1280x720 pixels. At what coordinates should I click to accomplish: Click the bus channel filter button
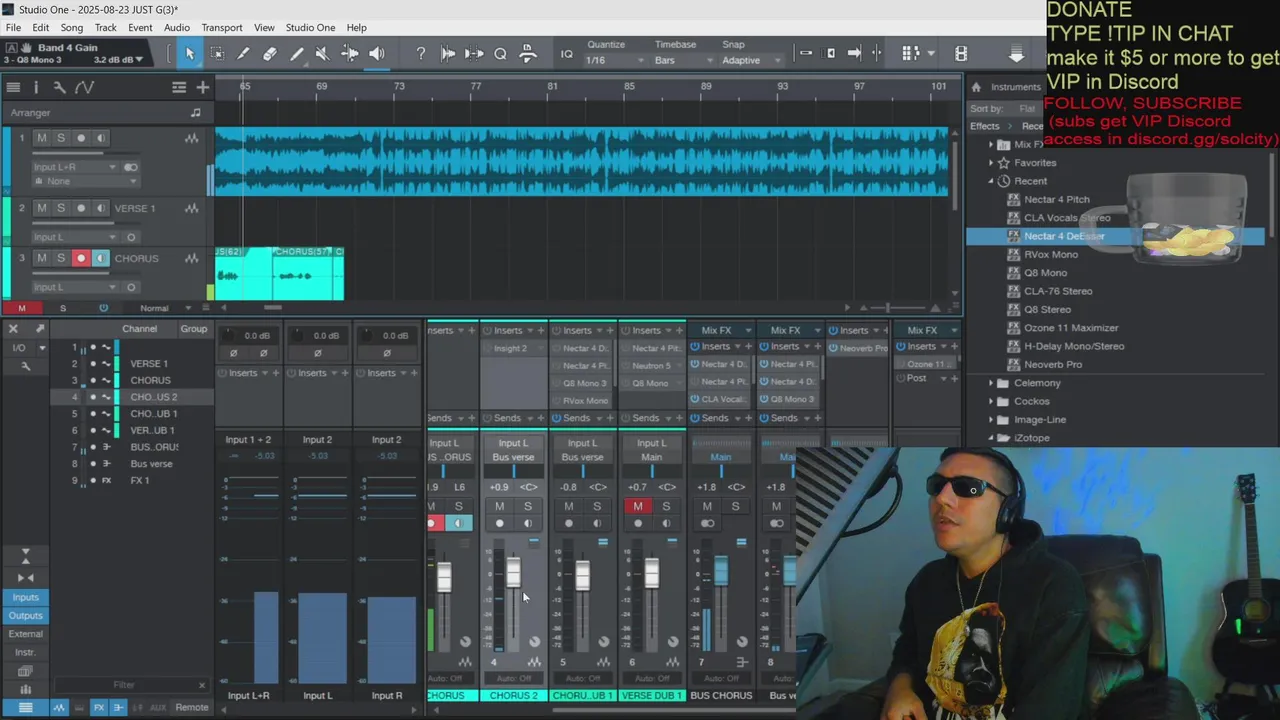[118, 707]
